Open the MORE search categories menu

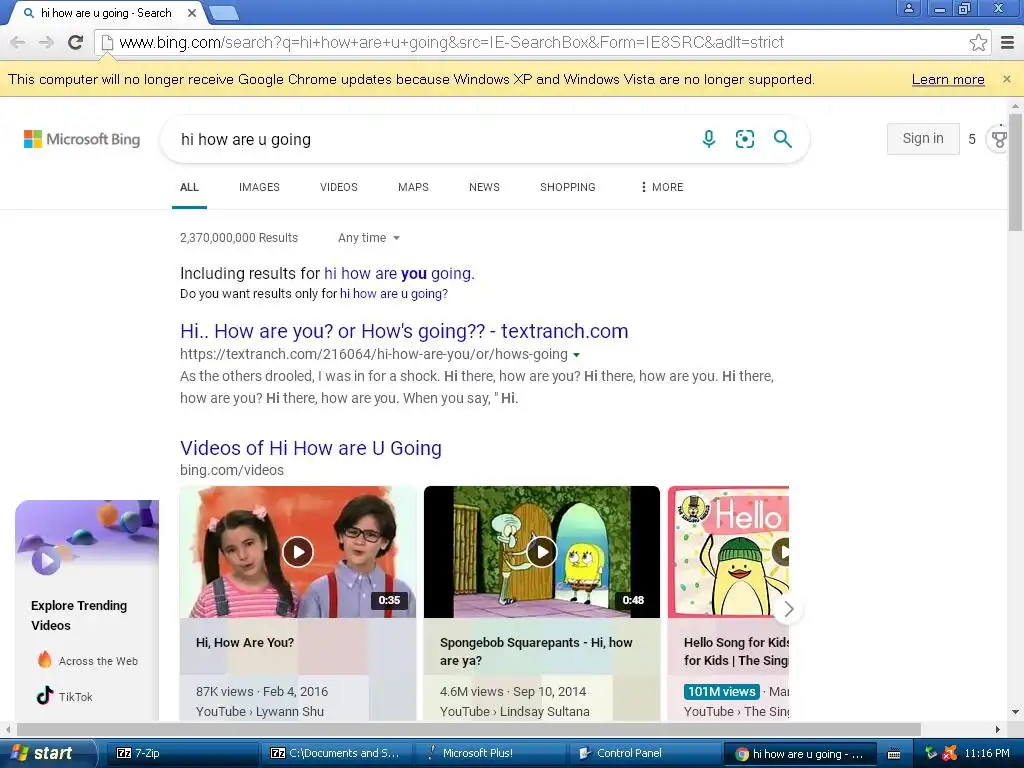point(662,187)
